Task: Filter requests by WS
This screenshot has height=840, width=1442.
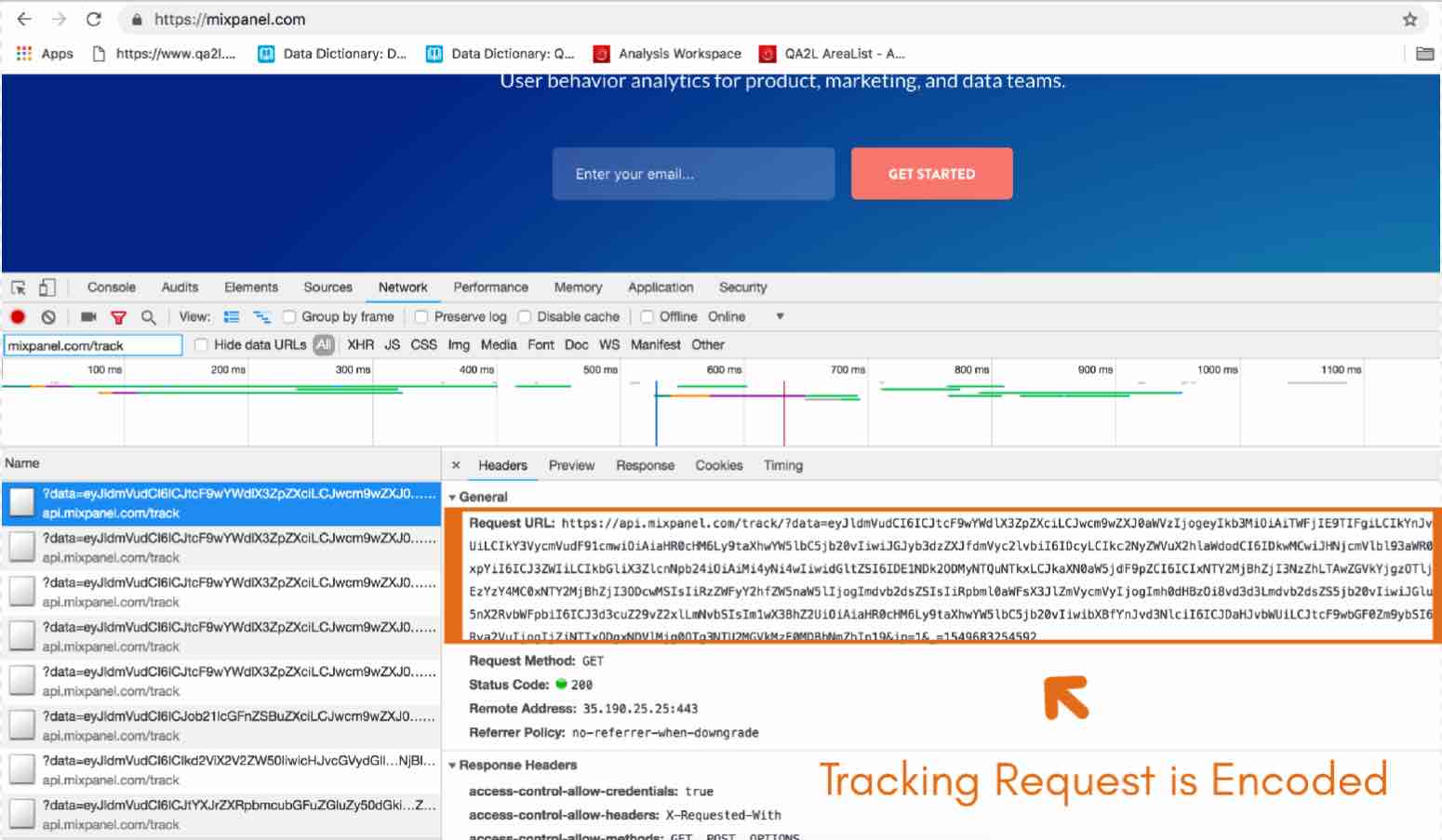Action: click(609, 345)
